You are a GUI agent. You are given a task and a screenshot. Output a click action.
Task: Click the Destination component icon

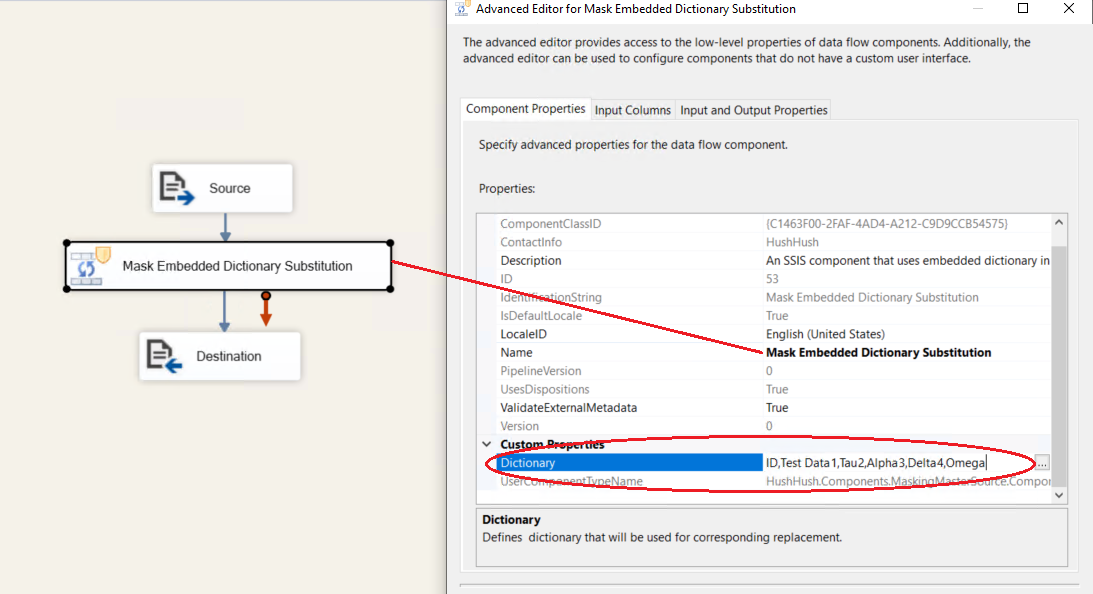tap(165, 356)
